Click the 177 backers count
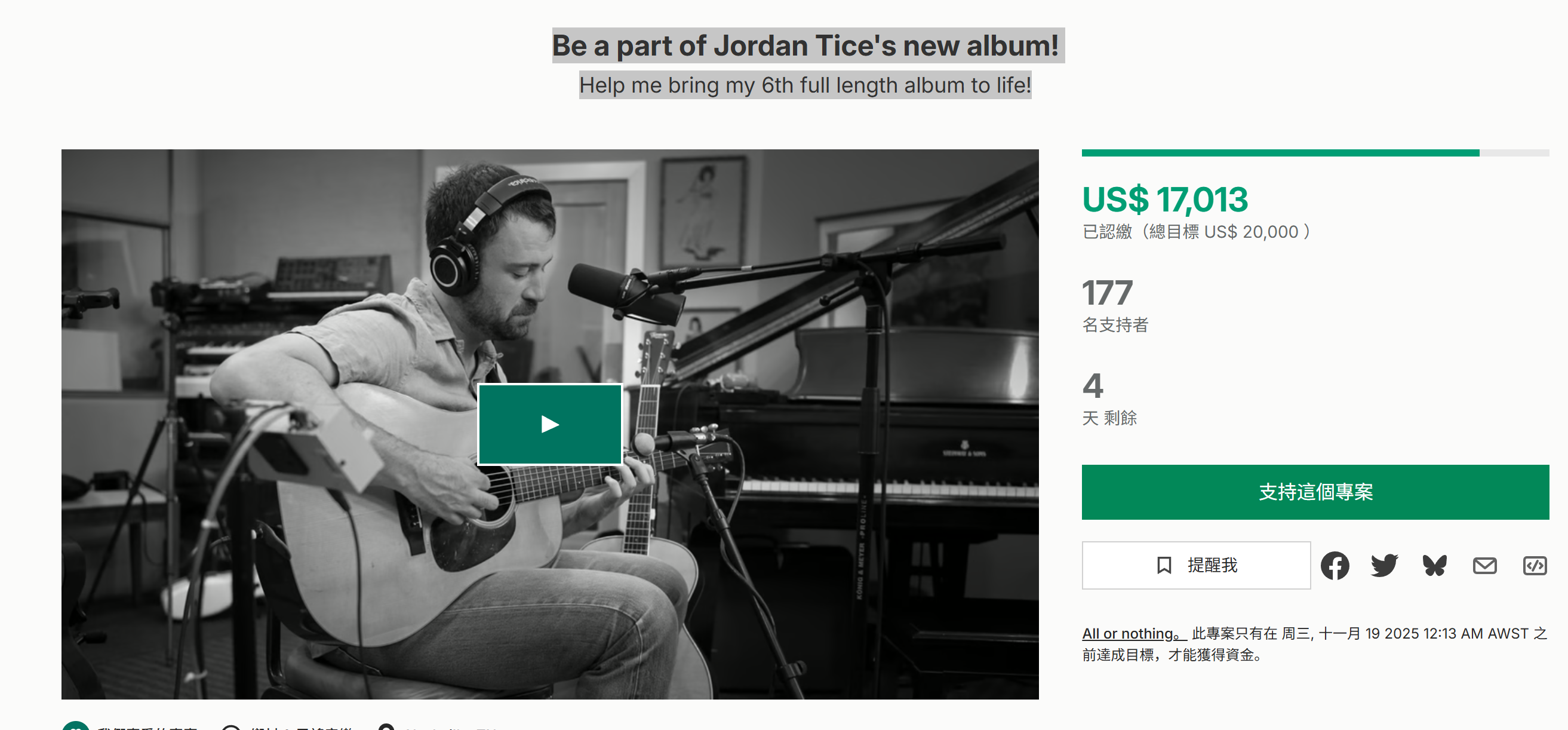 1106,292
